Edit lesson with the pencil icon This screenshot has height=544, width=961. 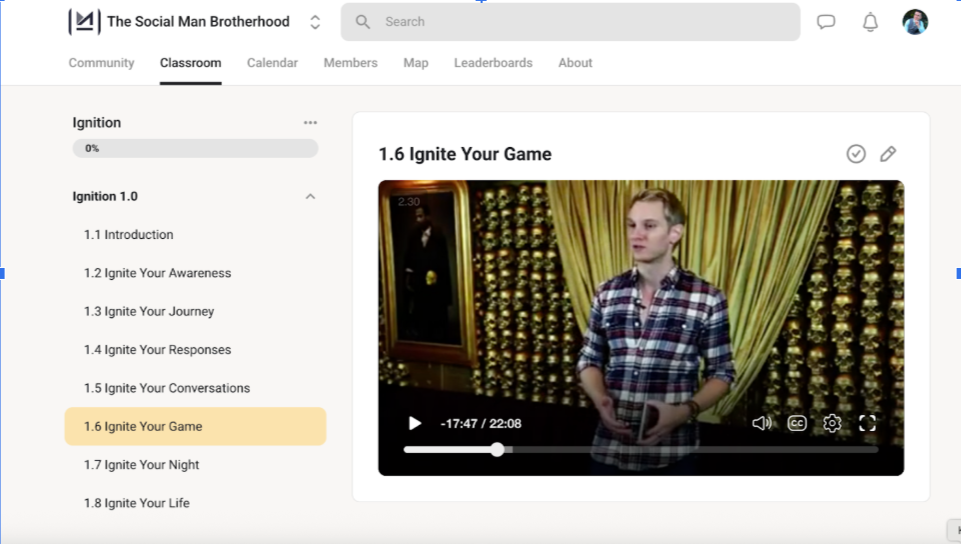click(x=888, y=154)
